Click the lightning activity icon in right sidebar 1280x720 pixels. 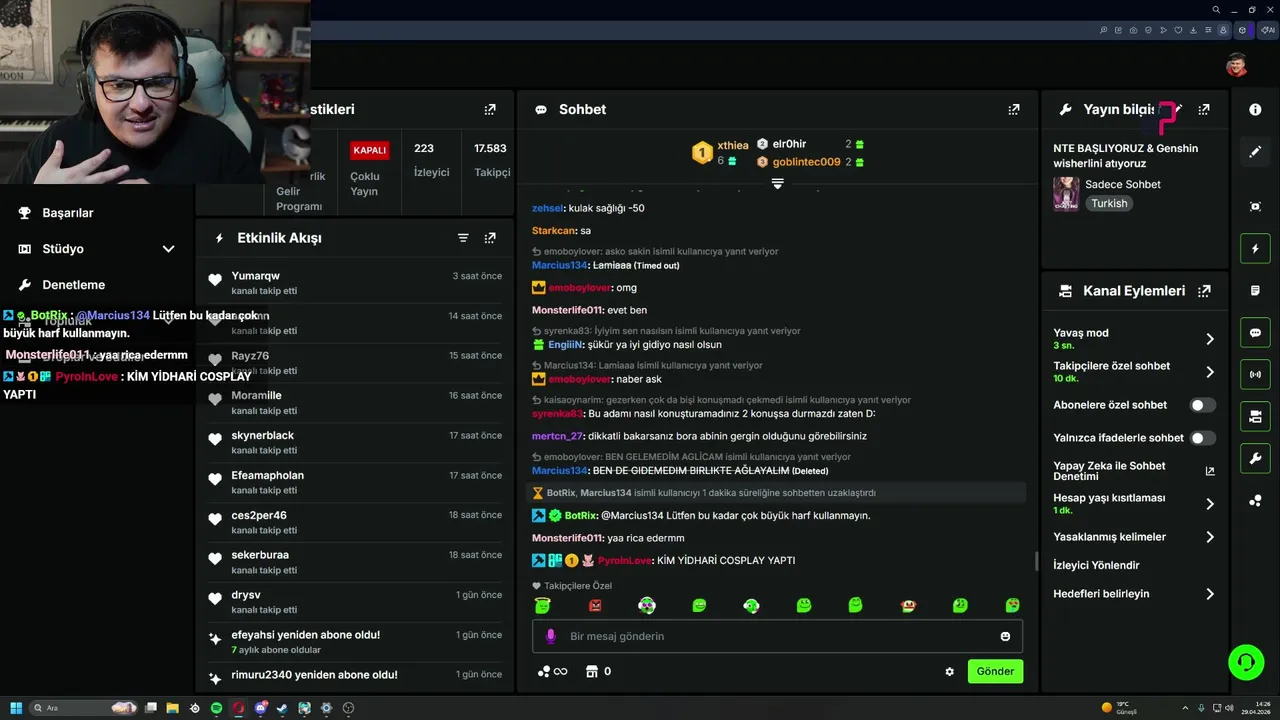pyautogui.click(x=1255, y=248)
